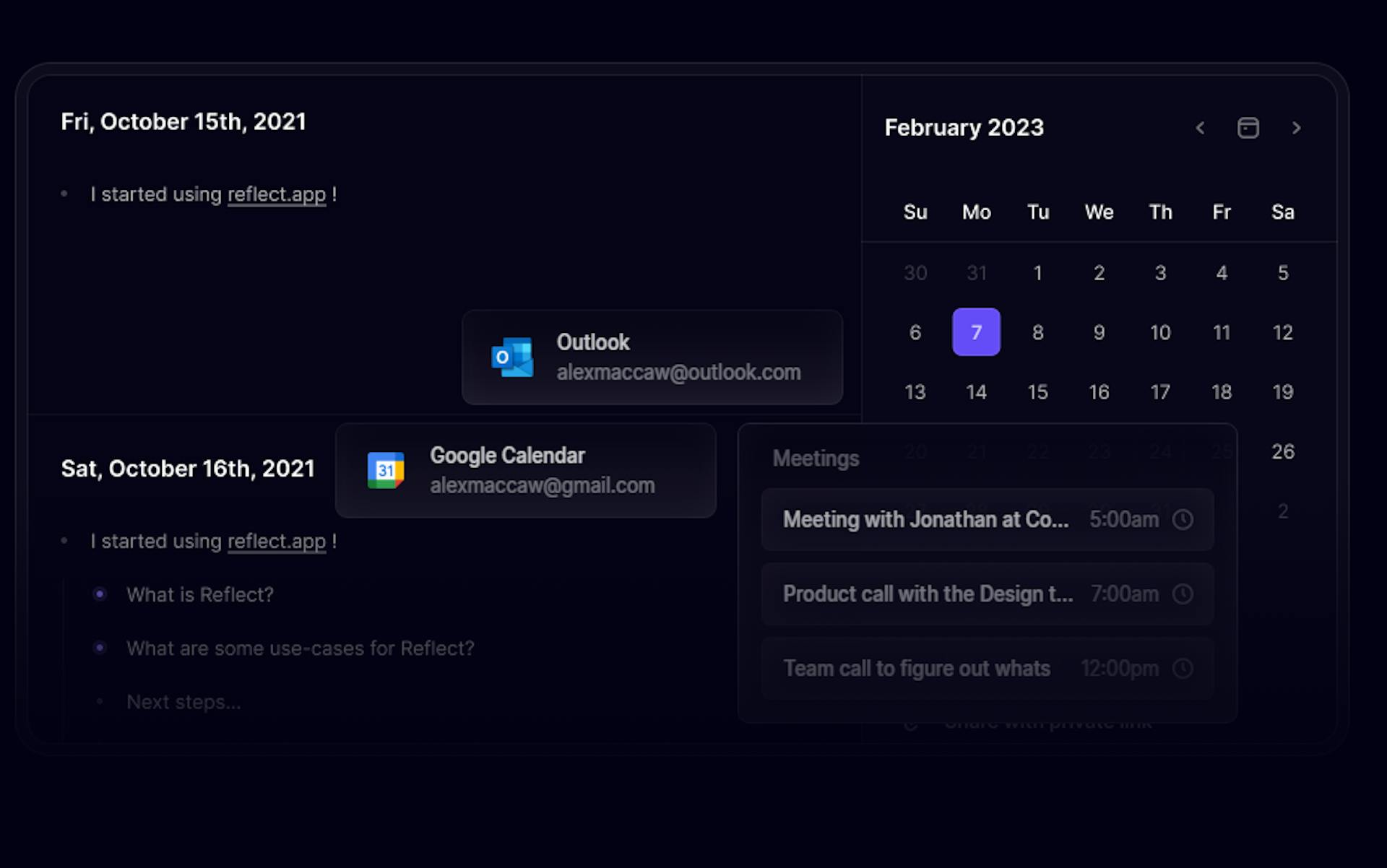Viewport: 1387px width, 868px height.
Task: Go to next month arrow
Action: tap(1296, 128)
